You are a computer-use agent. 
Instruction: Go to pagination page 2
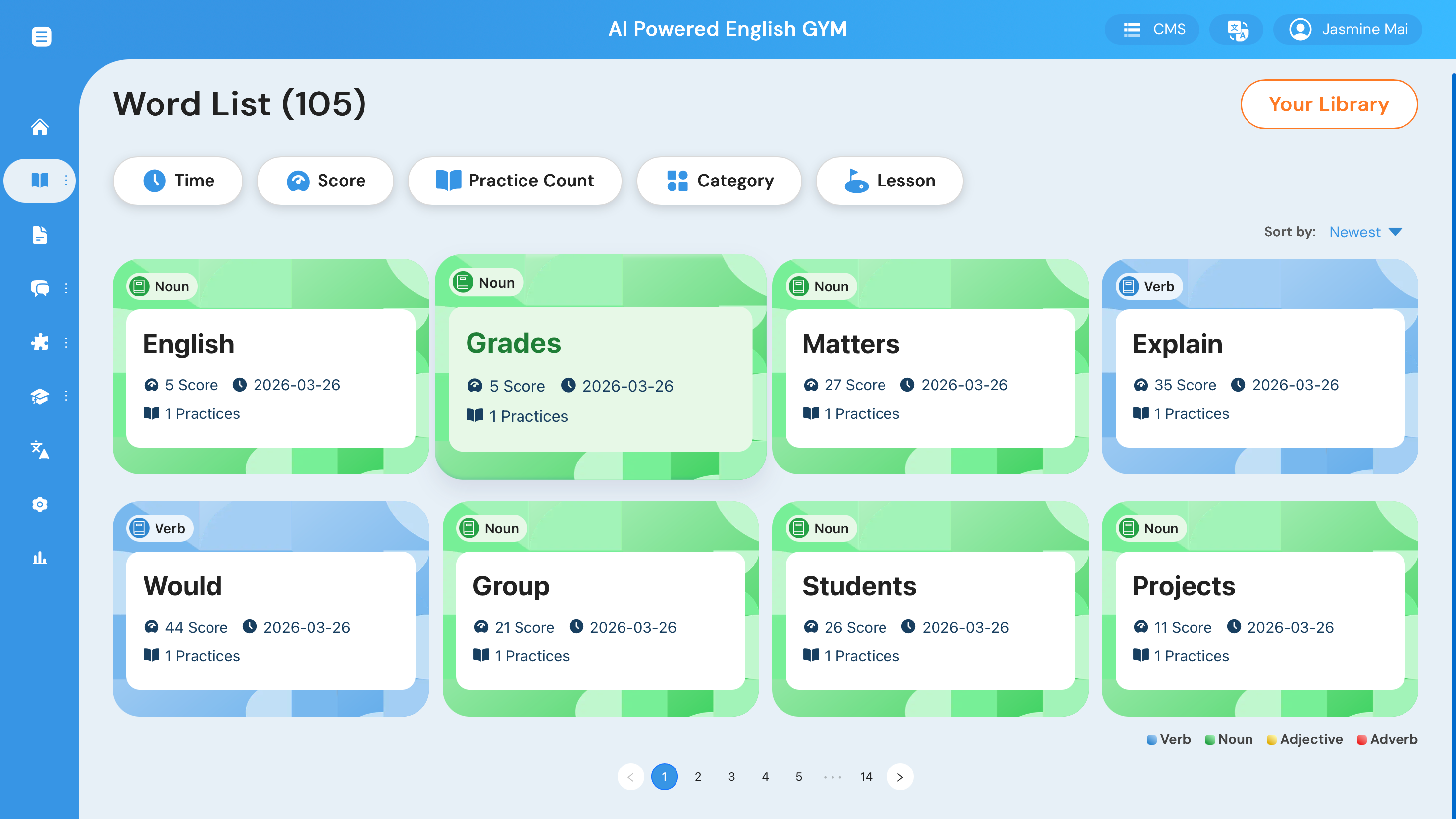(x=698, y=776)
